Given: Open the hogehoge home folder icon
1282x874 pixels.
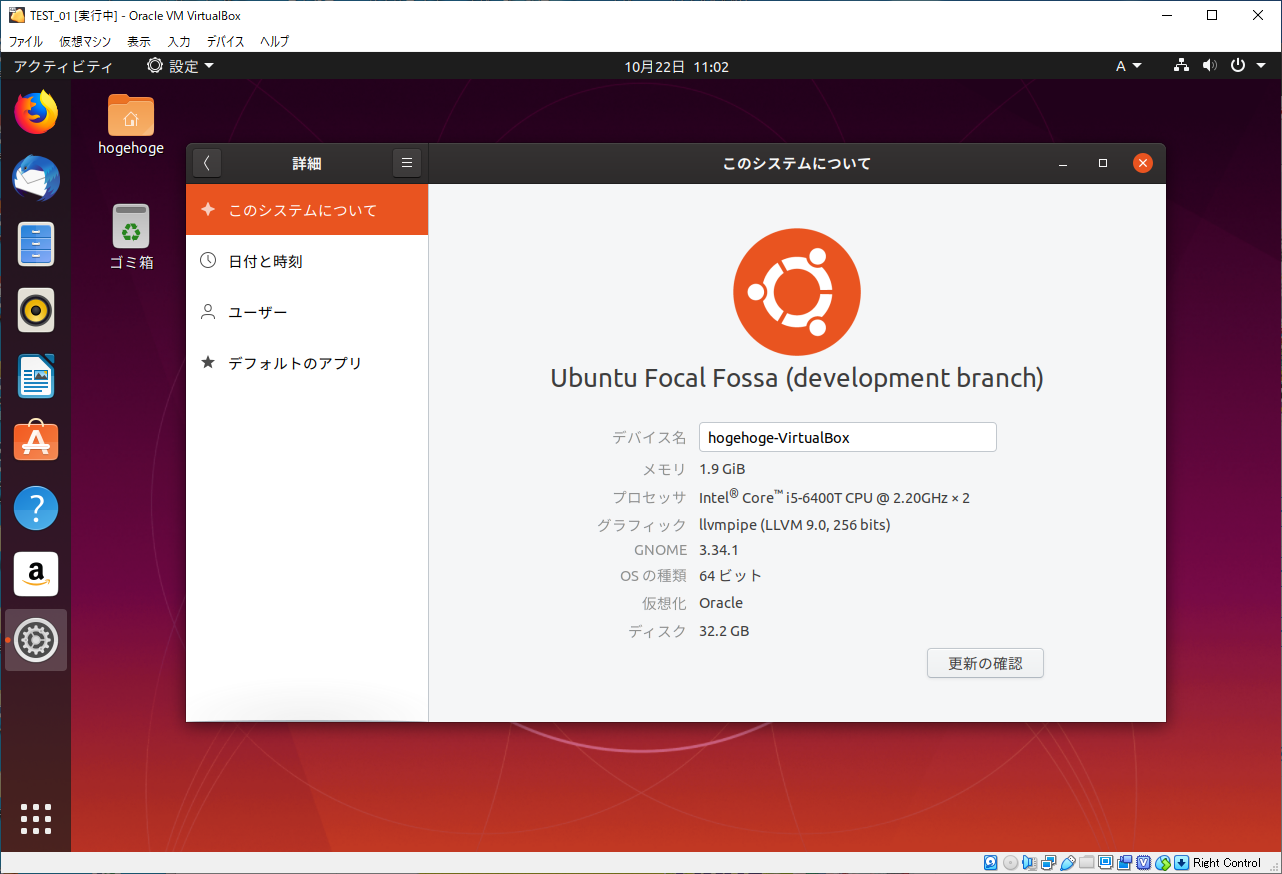Looking at the screenshot, I should click(131, 125).
